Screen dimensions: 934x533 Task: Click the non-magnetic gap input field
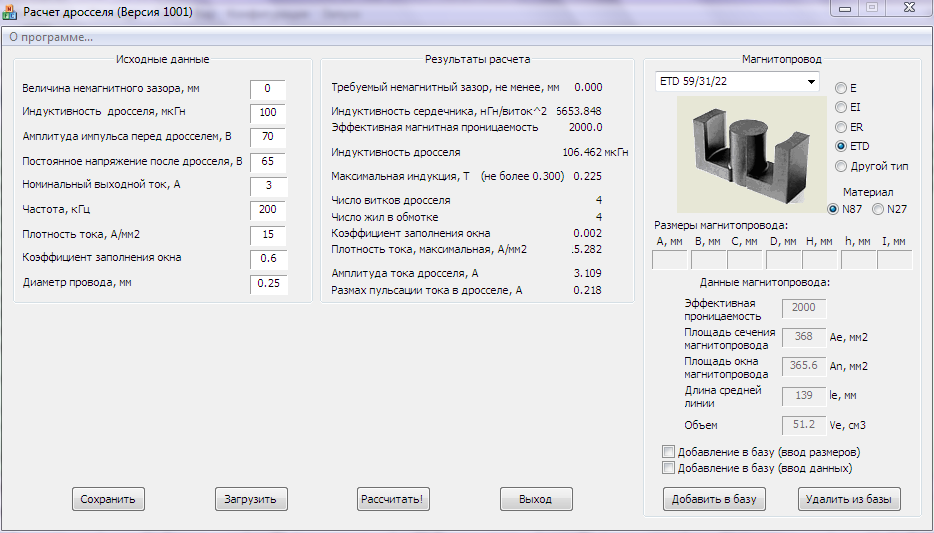click(x=268, y=89)
